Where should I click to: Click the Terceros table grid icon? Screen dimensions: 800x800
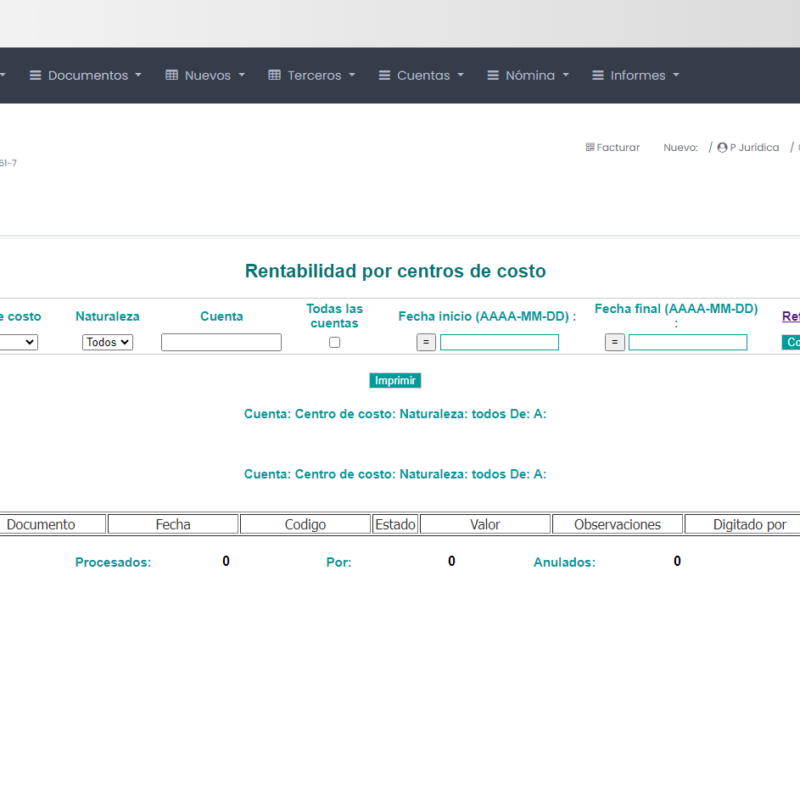[274, 76]
